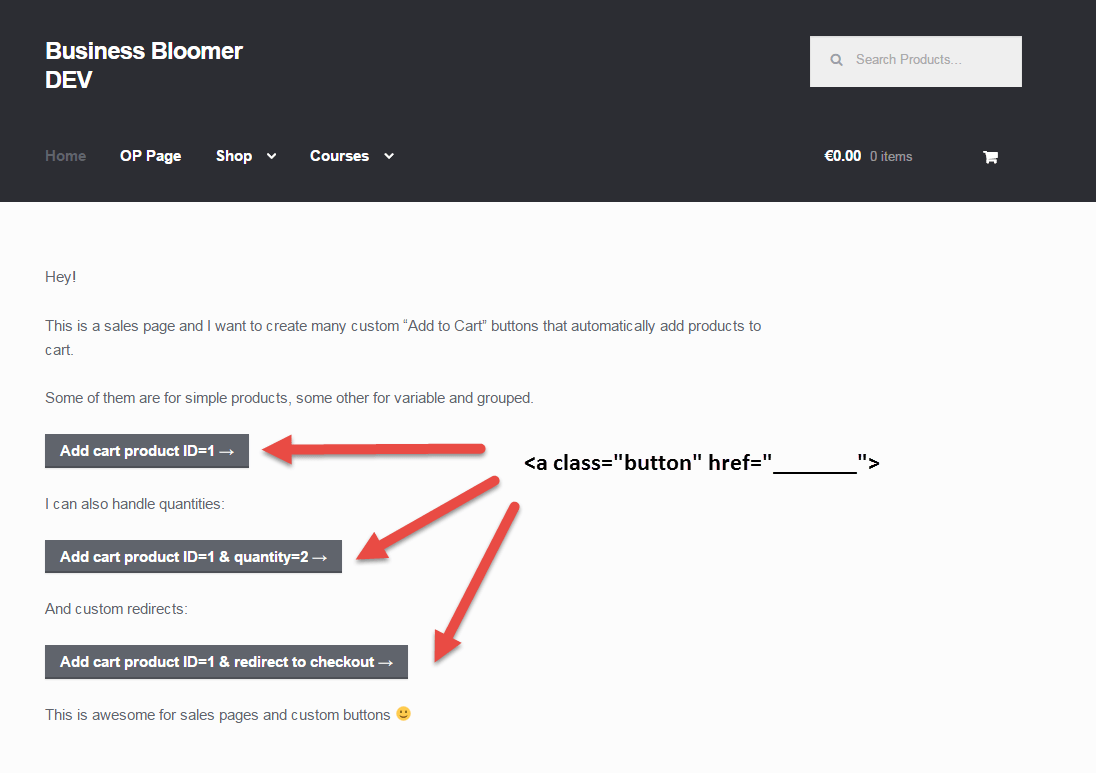Viewport: 1096px width, 773px height.
Task: Select the Courses menu item
Action: coord(339,156)
